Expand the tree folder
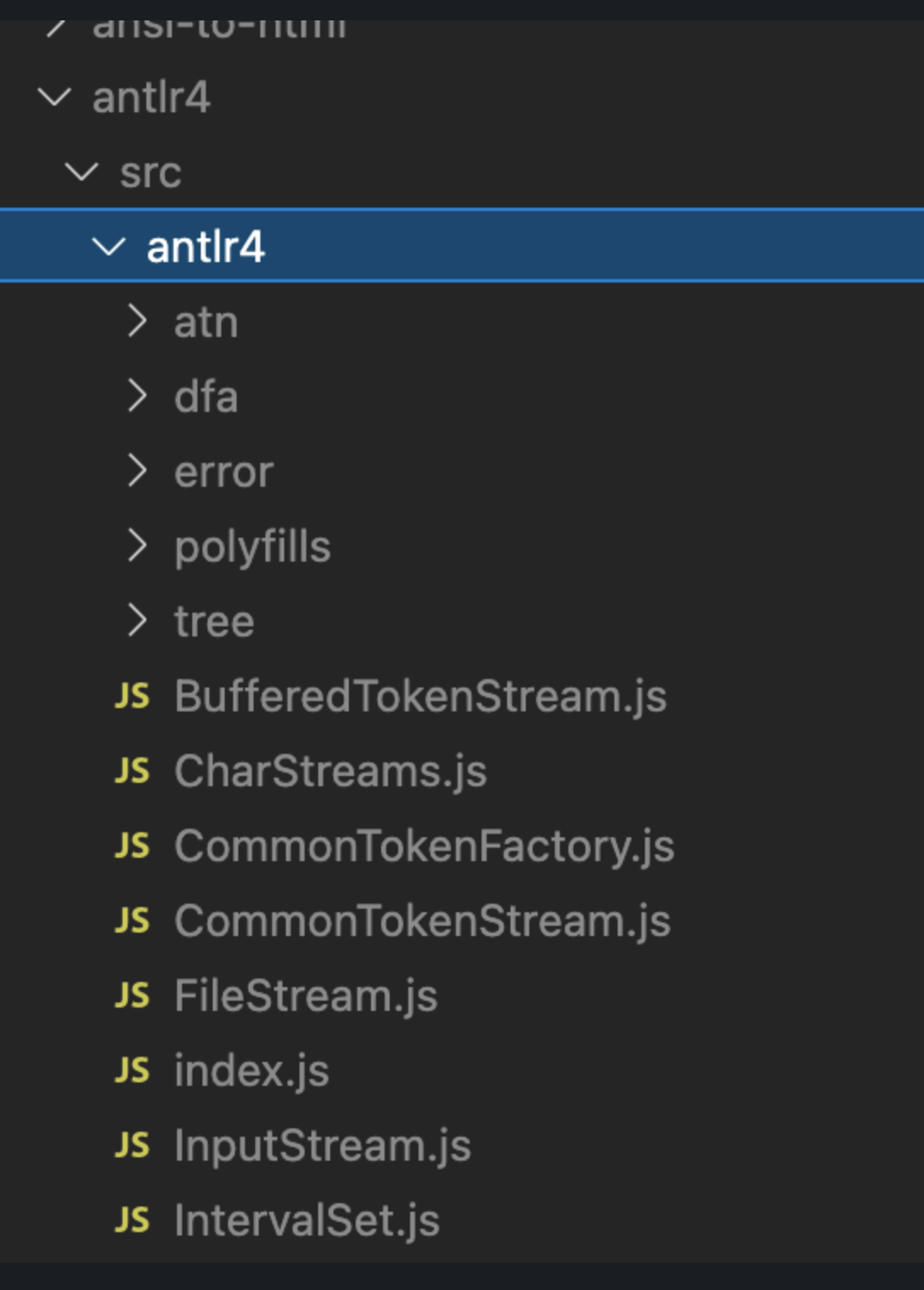Image resolution: width=924 pixels, height=1290 pixels. point(138,621)
